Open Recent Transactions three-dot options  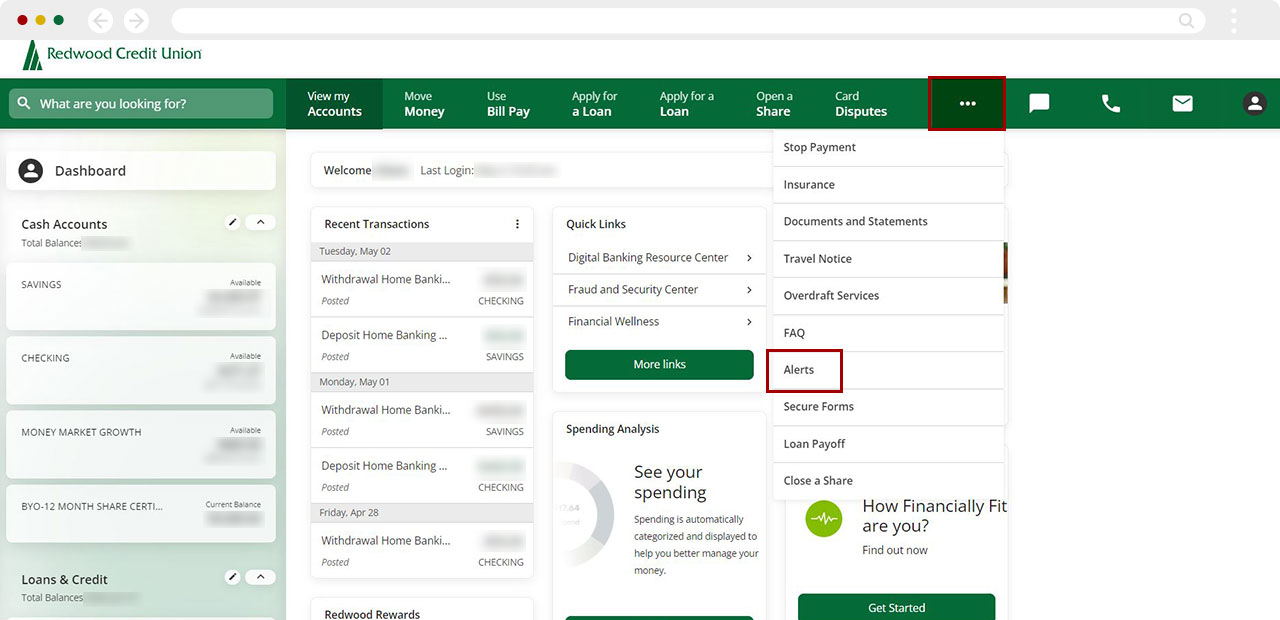(517, 224)
